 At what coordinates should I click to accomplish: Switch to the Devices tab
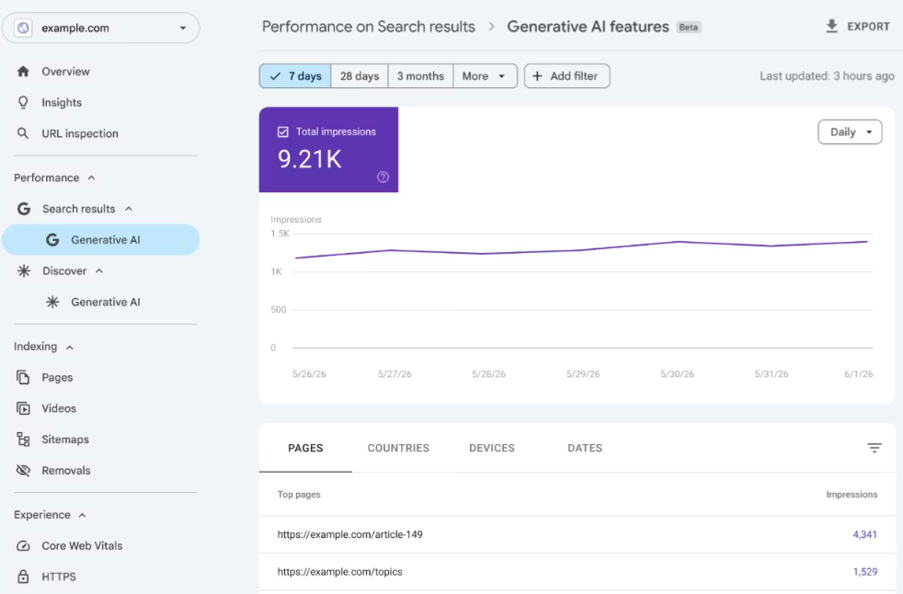click(x=492, y=448)
